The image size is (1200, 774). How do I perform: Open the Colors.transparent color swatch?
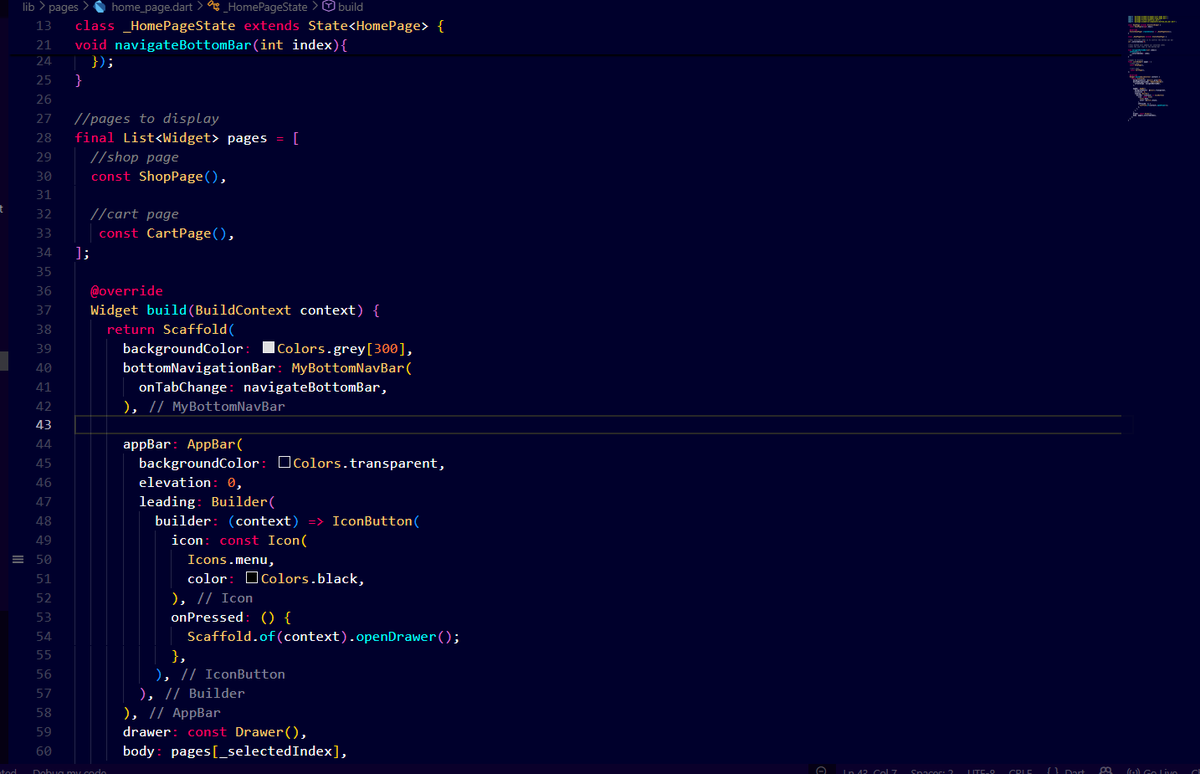click(284, 463)
